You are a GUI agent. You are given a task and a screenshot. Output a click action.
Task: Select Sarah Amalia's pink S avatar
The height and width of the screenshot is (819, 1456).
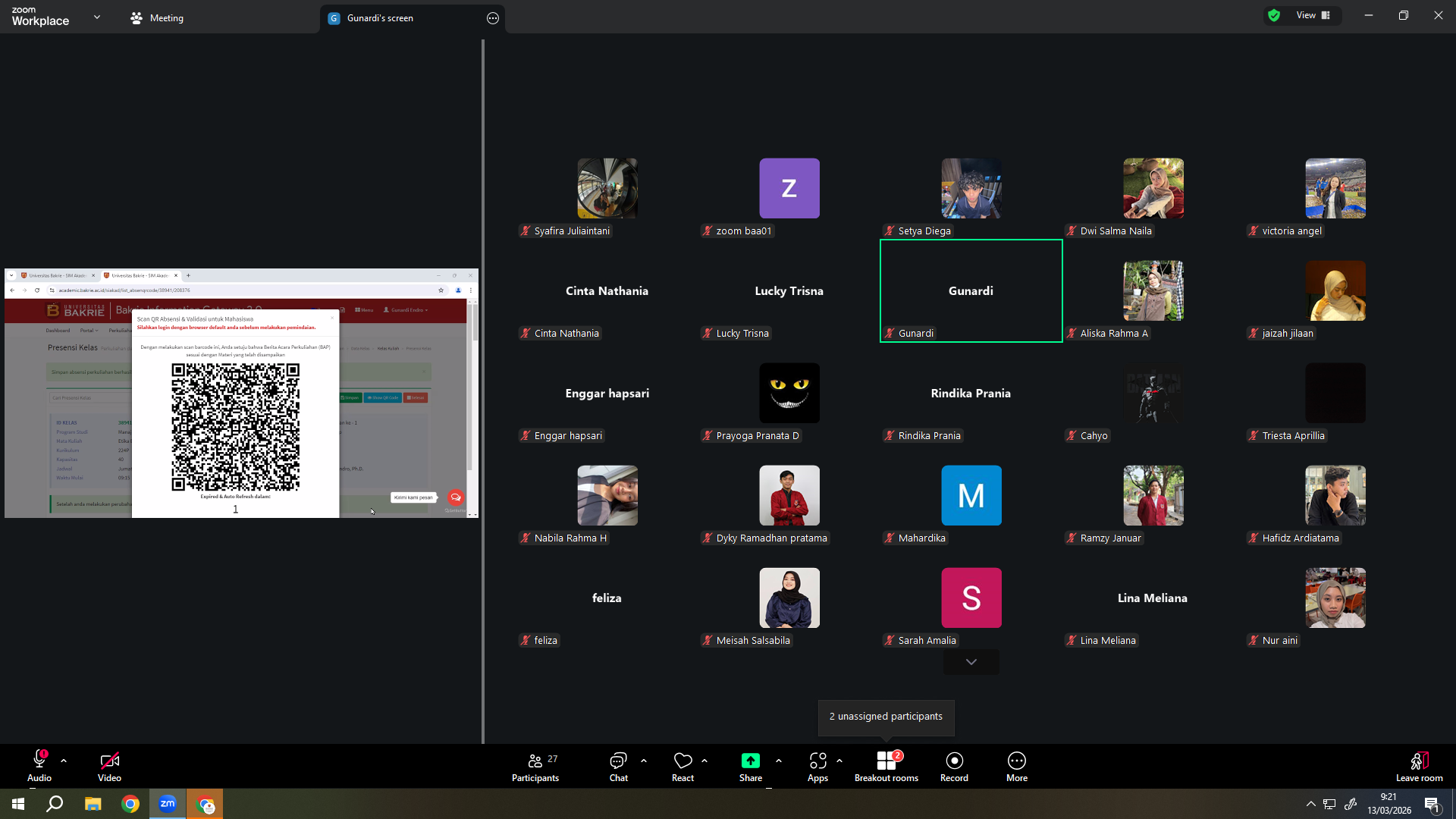coord(971,598)
